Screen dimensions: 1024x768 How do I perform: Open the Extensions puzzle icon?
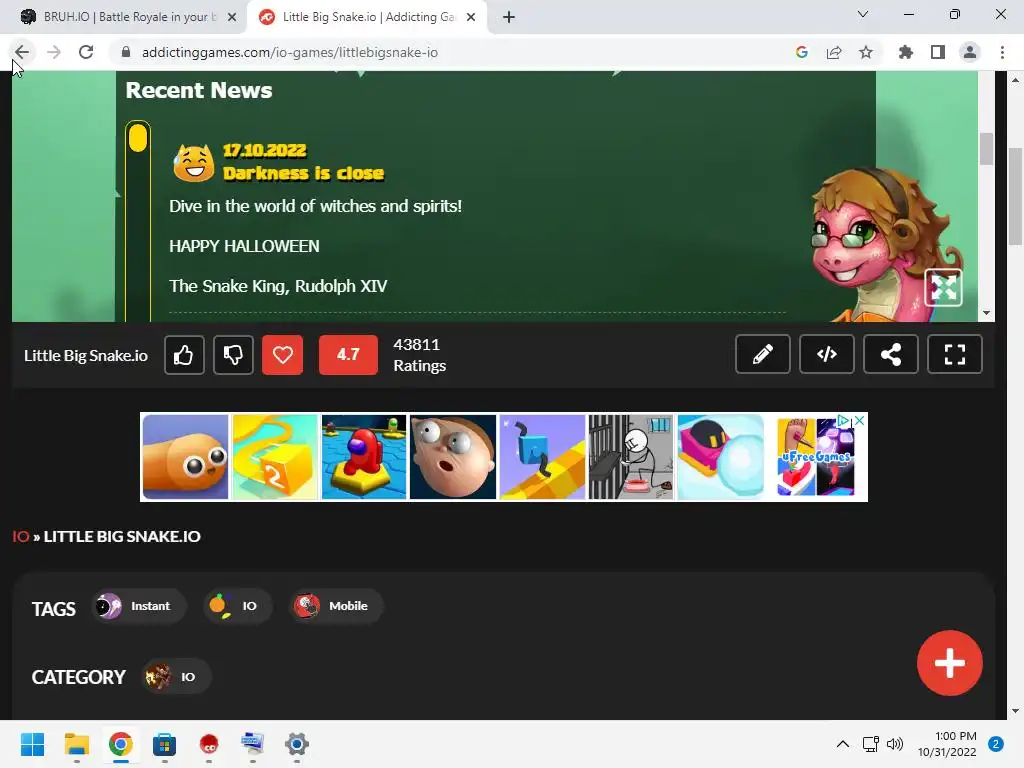(906, 52)
